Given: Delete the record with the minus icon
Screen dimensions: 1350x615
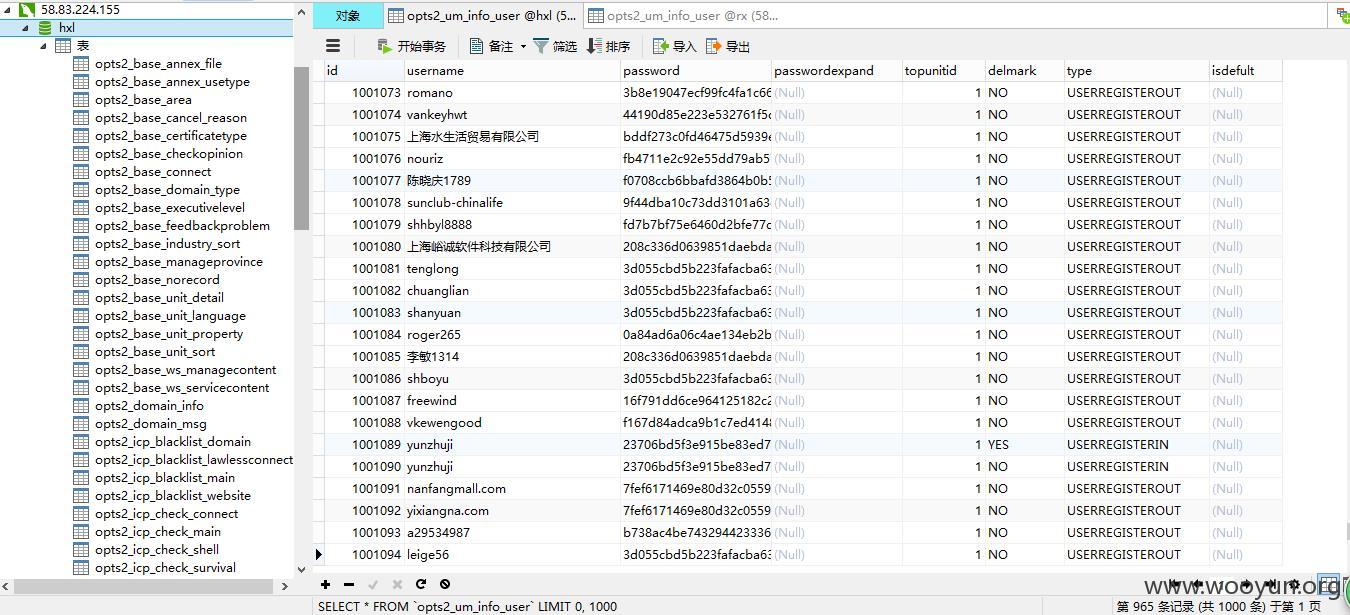Looking at the screenshot, I should click(349, 584).
